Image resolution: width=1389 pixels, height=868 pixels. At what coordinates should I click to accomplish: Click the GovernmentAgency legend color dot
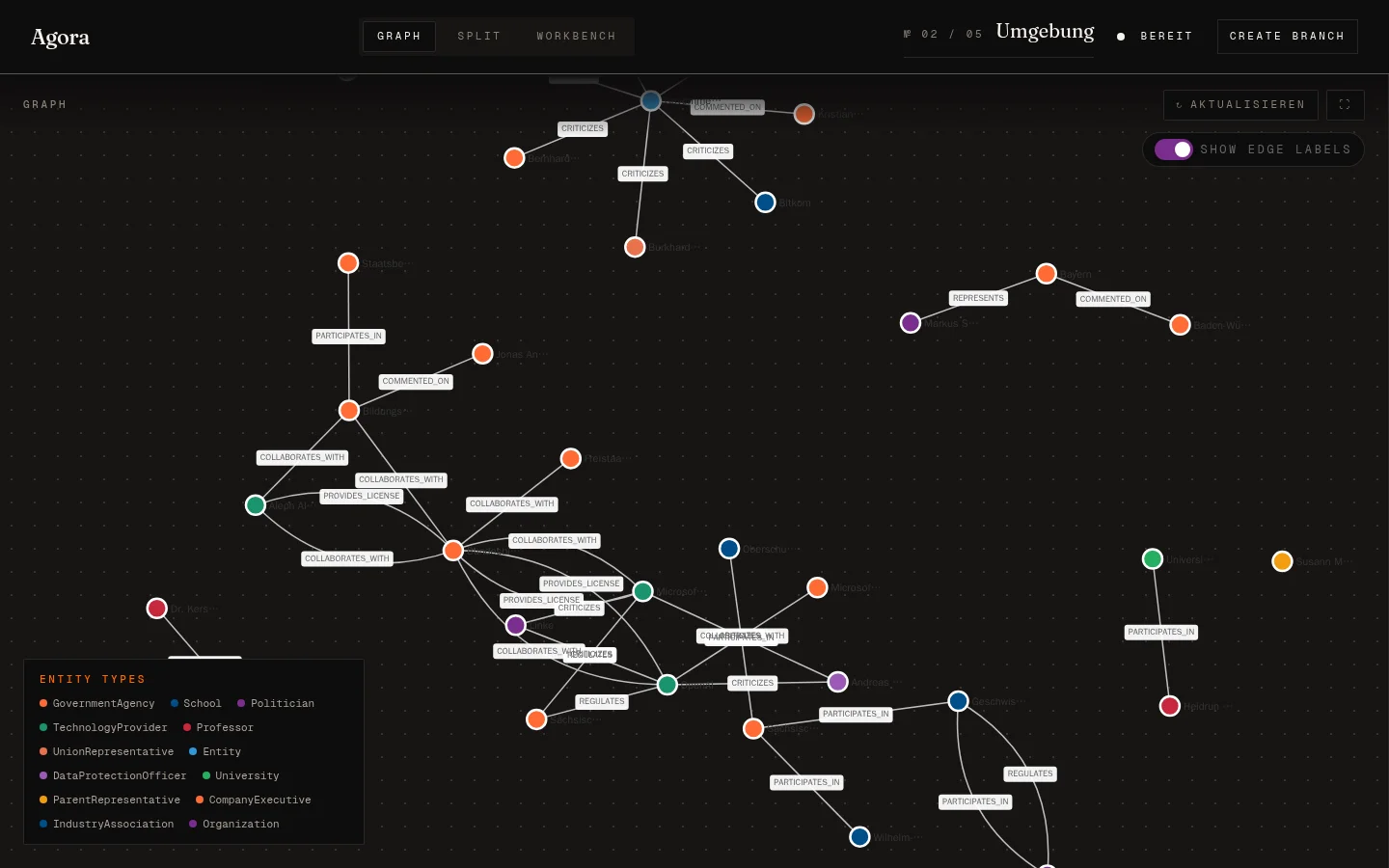pyautogui.click(x=43, y=704)
